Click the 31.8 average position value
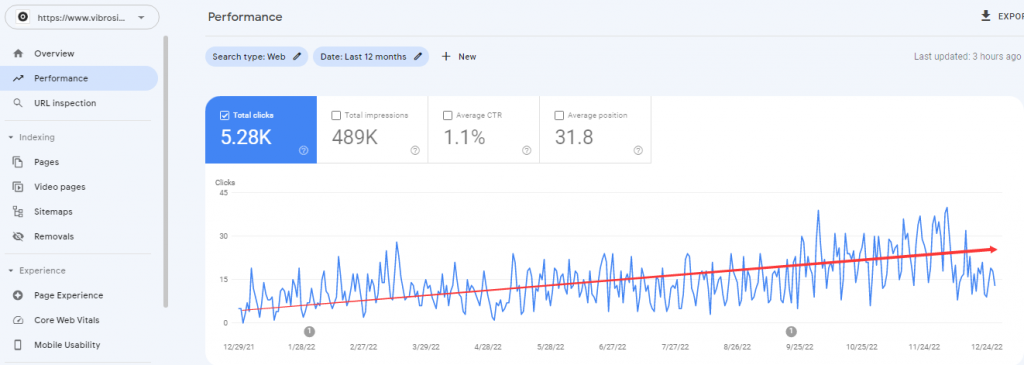The height and width of the screenshot is (365, 1024). pyautogui.click(x=574, y=137)
